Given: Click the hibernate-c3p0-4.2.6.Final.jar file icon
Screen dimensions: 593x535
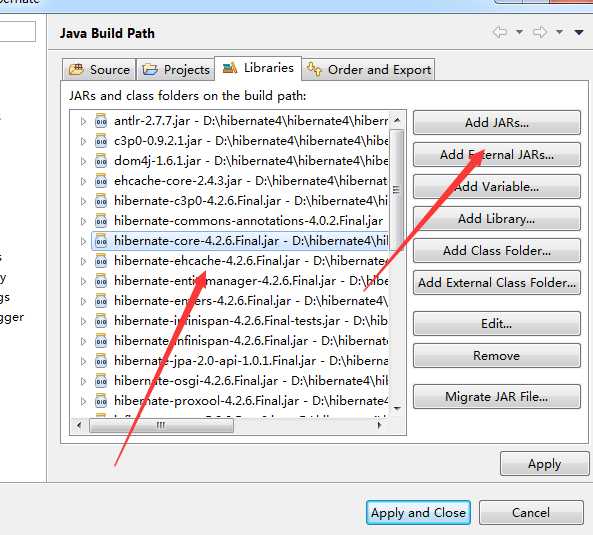Looking at the screenshot, I should pyautogui.click(x=101, y=201).
